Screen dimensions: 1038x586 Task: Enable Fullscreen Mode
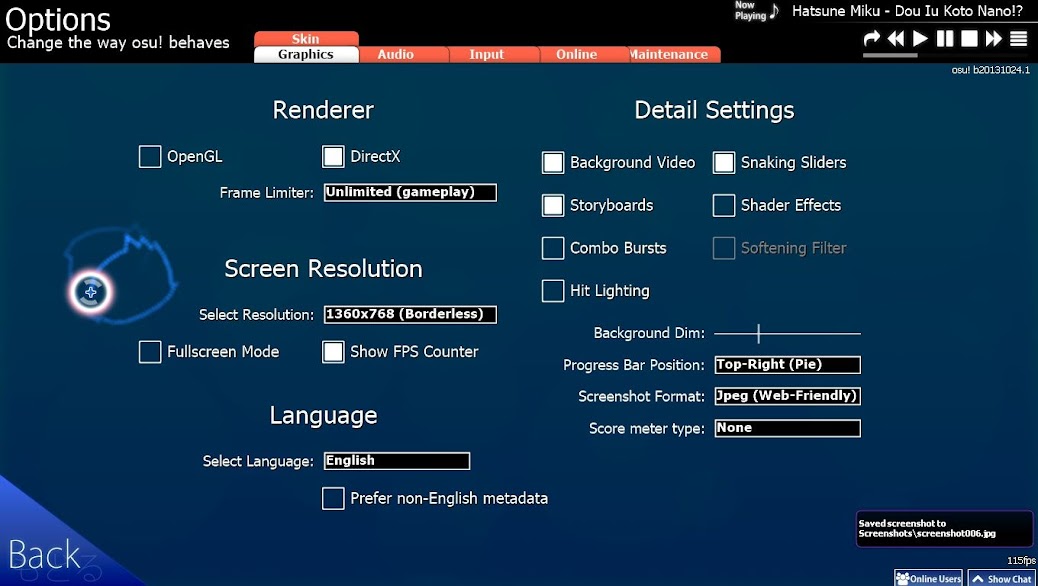150,352
